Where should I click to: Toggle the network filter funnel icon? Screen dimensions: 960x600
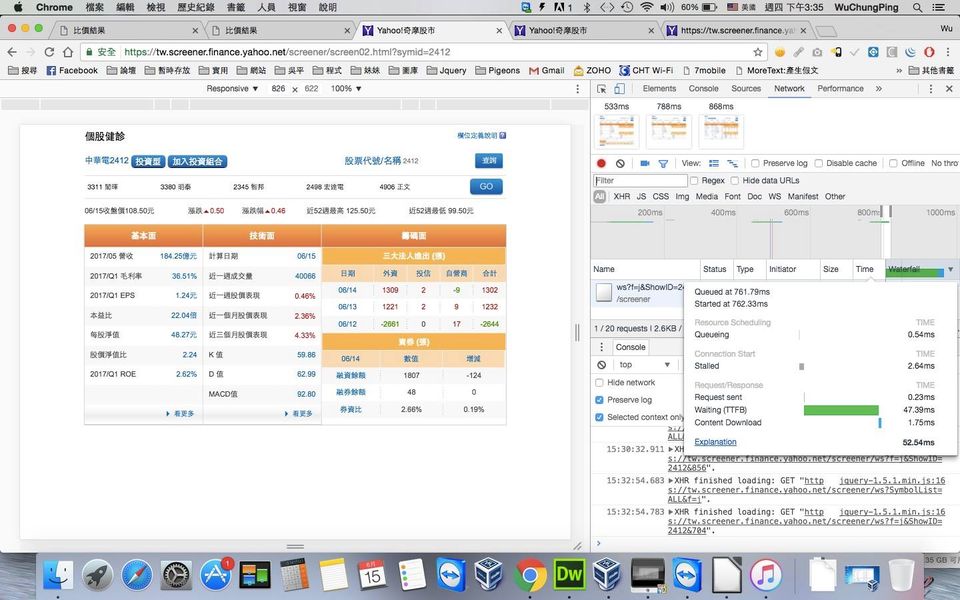[x=664, y=163]
